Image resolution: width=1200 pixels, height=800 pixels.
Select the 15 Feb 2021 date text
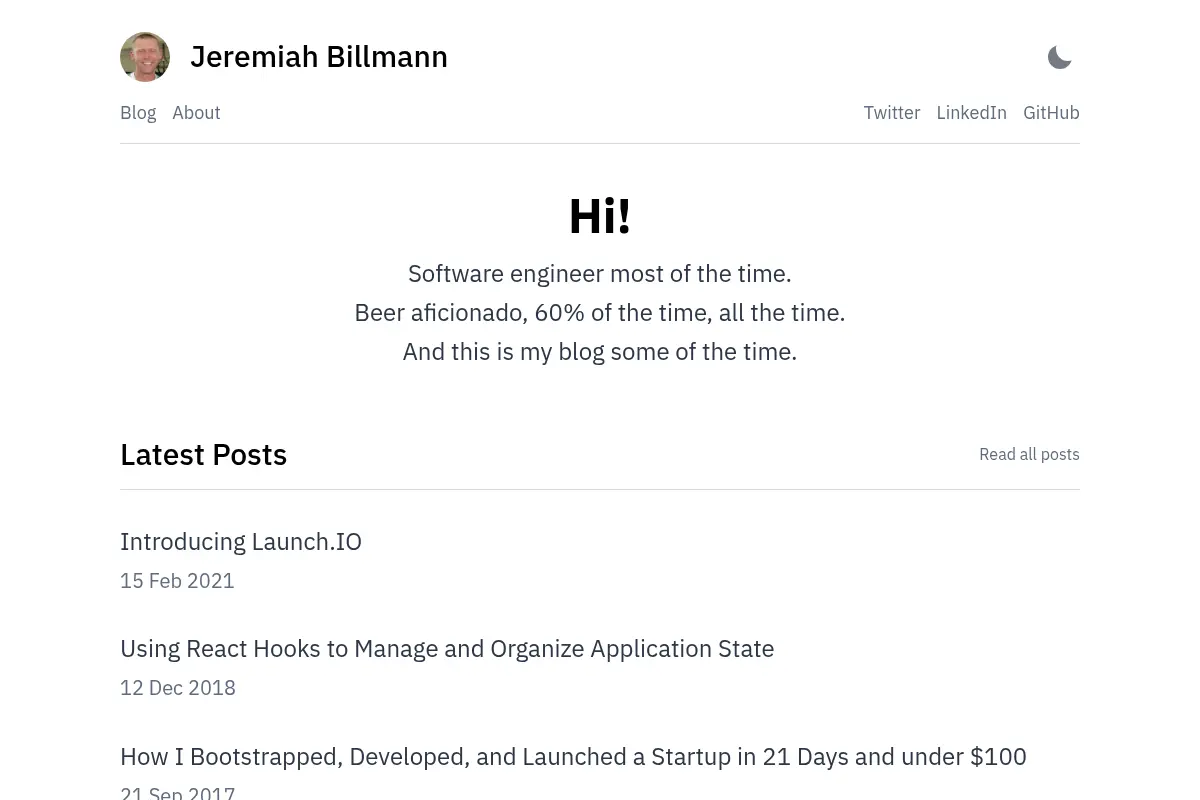177,581
